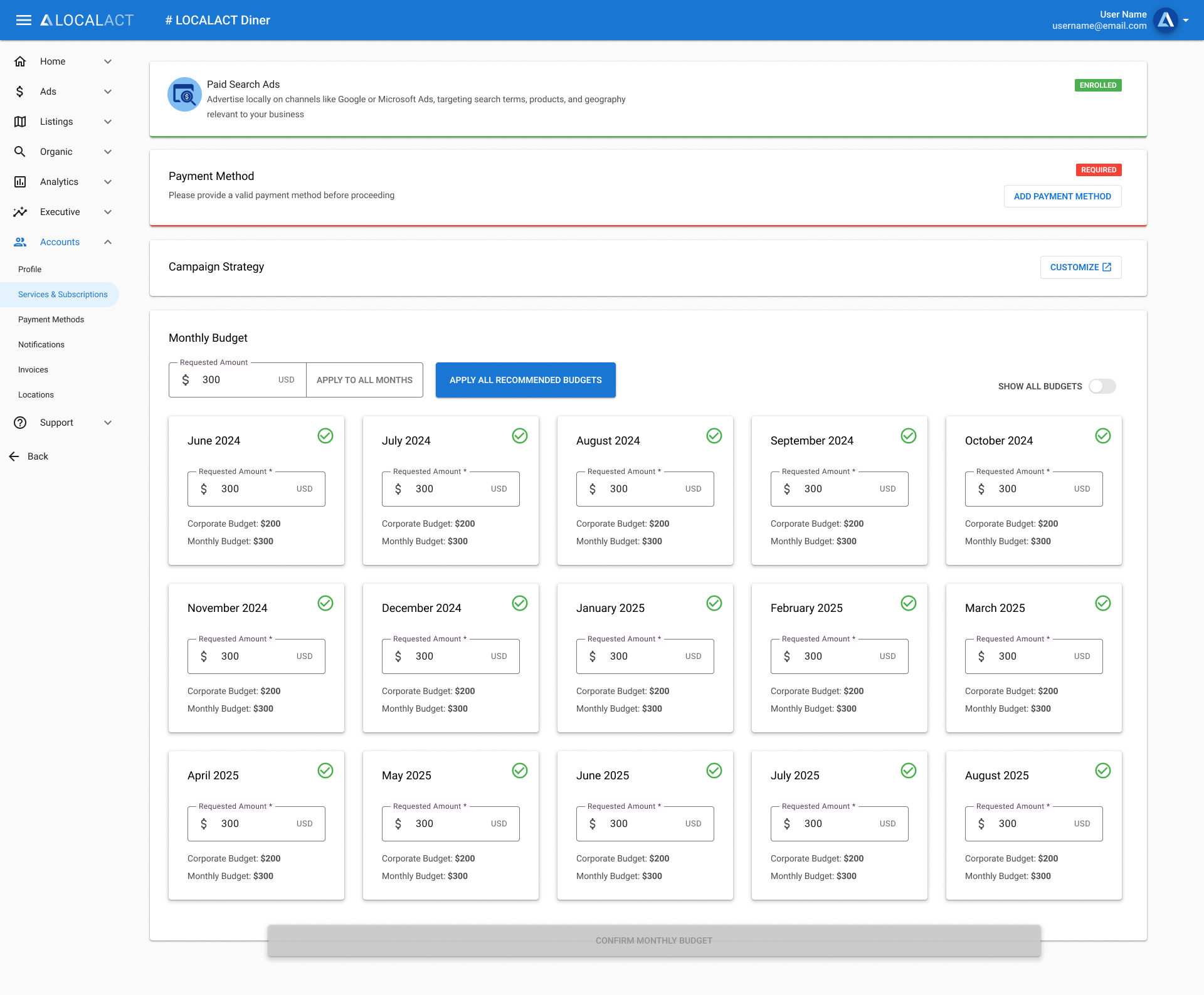Image resolution: width=1204 pixels, height=995 pixels.
Task: Click the user avatar icon
Action: 1166,20
